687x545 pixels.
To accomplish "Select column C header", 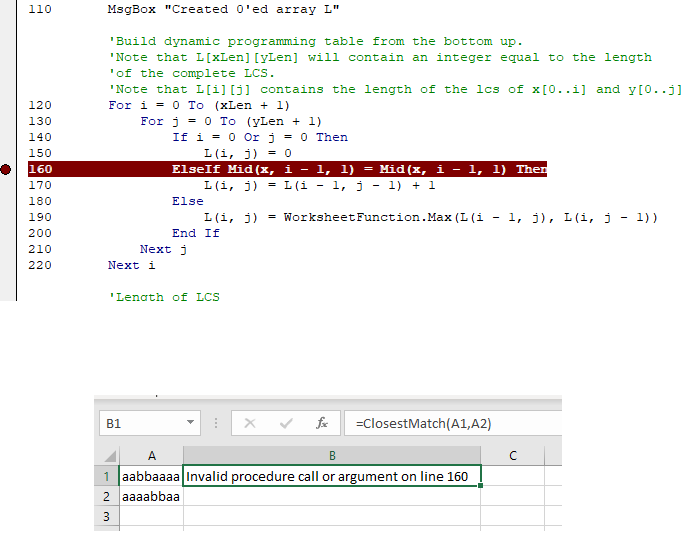I will [x=513, y=456].
